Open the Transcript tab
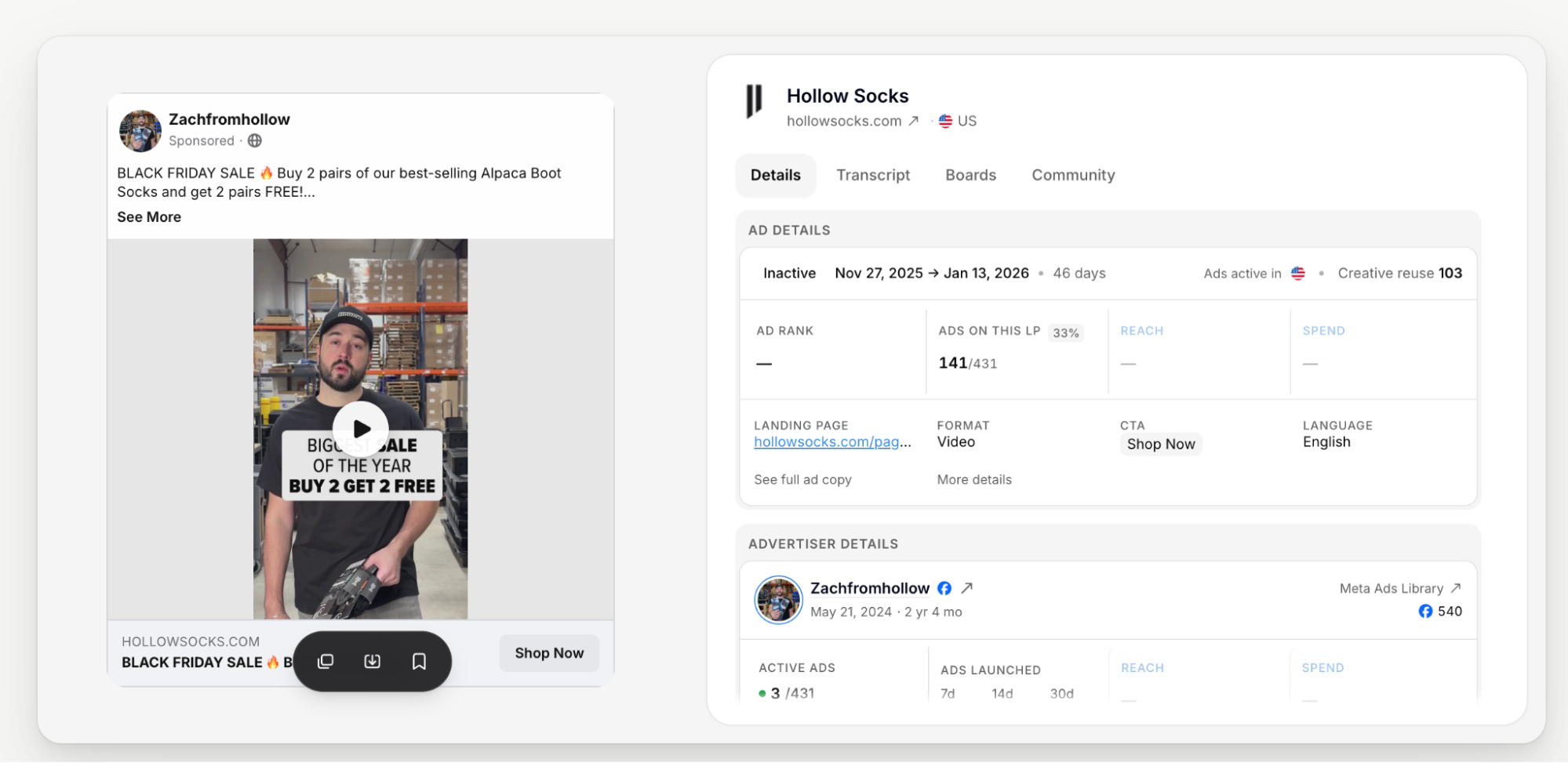Screen dimensions: 1568x763 (x=873, y=175)
